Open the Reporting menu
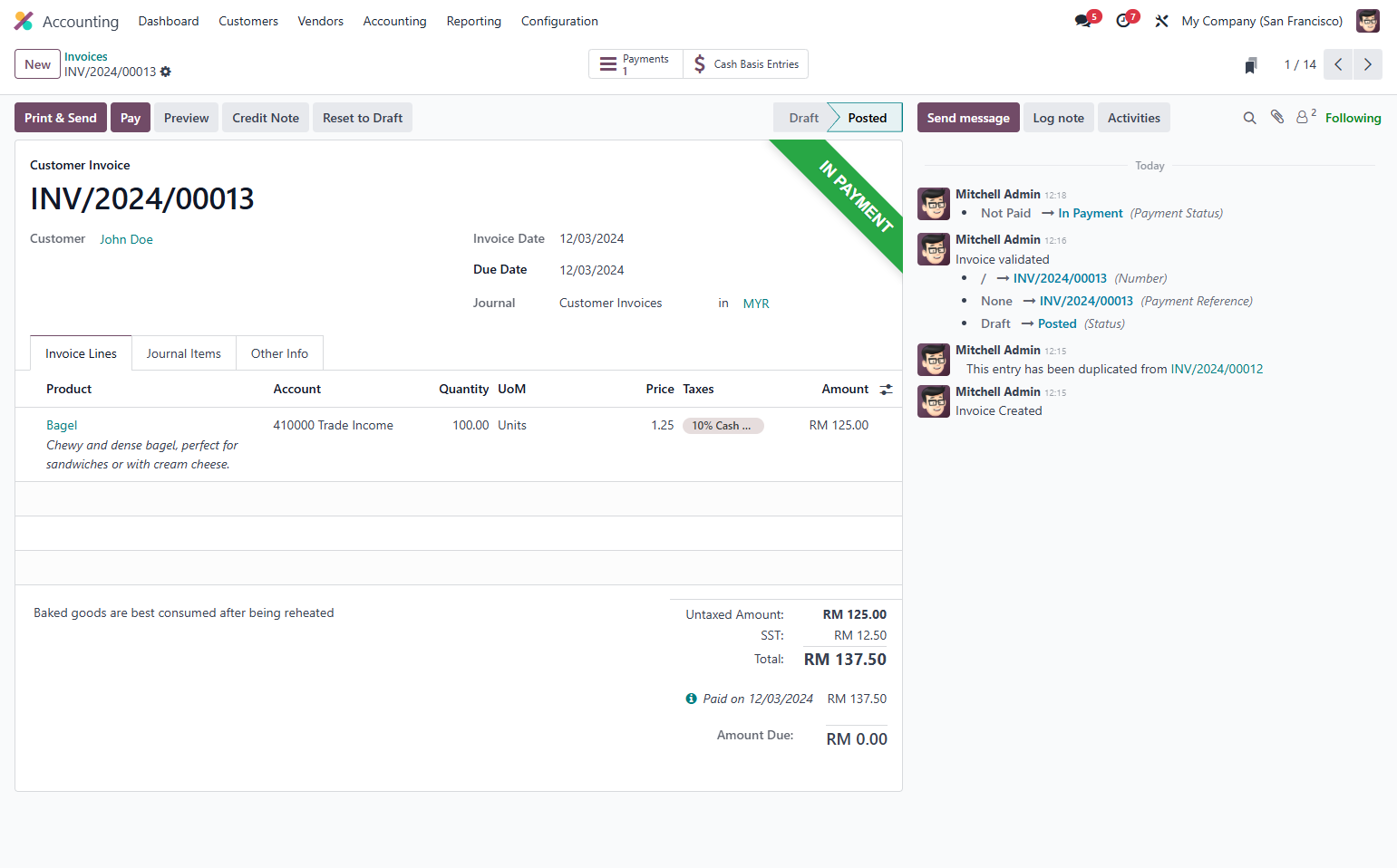 pos(473,21)
